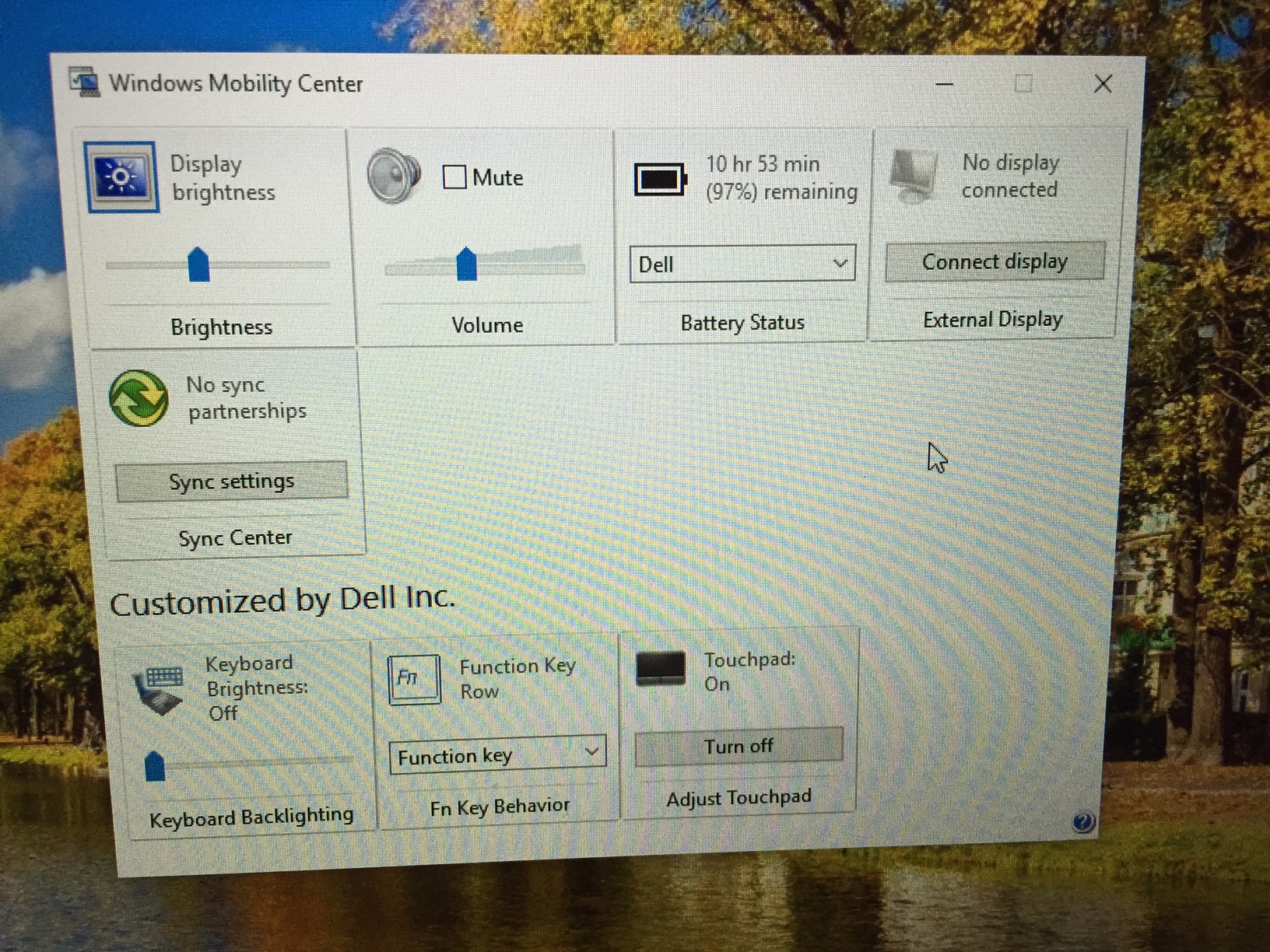Click the Keyboard Backlighting label

click(251, 817)
